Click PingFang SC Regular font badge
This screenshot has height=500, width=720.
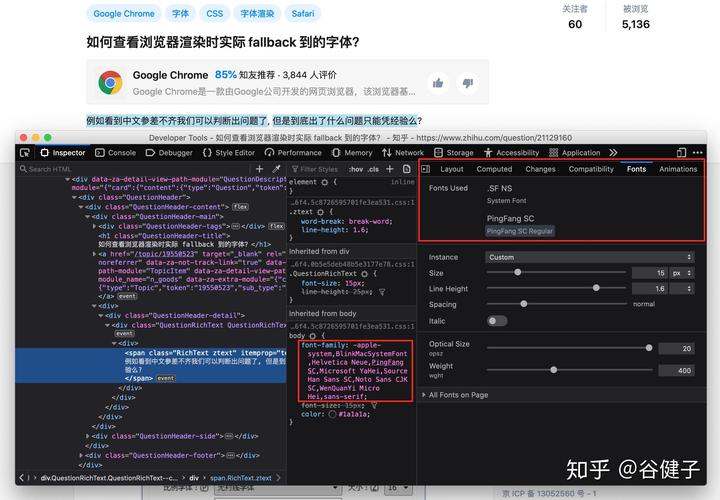point(520,231)
